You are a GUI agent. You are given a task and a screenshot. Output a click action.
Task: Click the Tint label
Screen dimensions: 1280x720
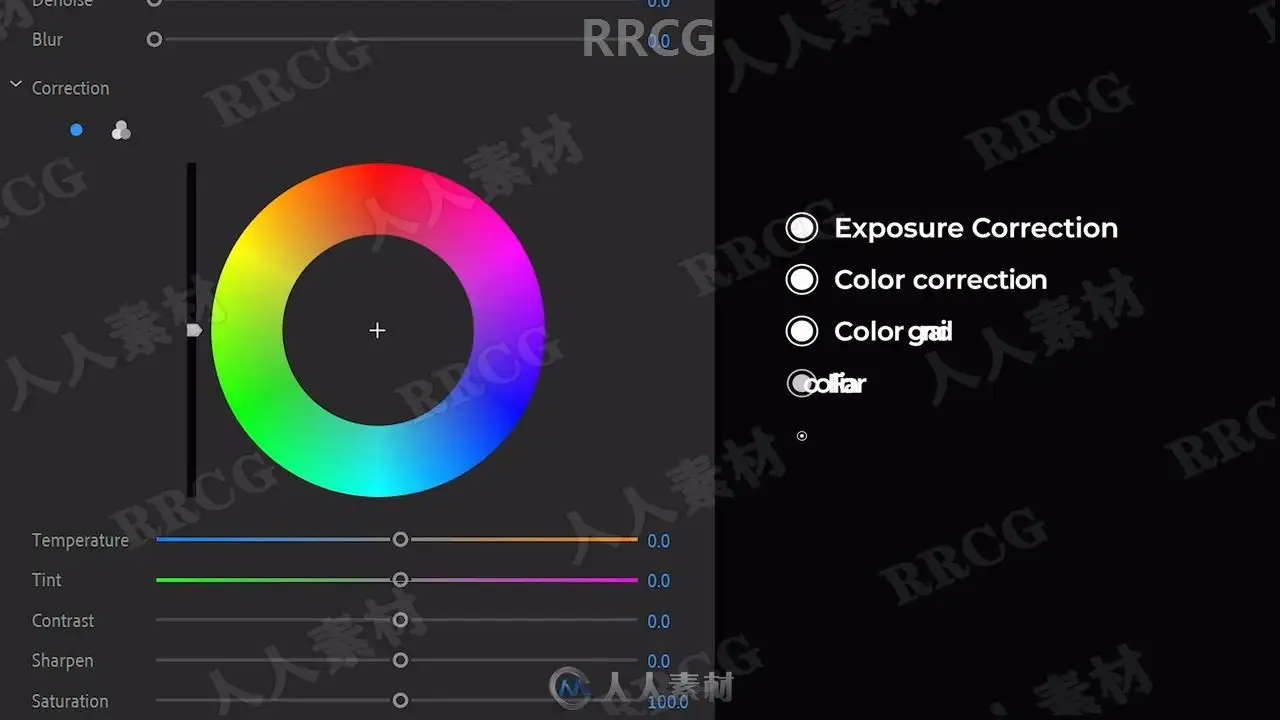pyautogui.click(x=46, y=580)
